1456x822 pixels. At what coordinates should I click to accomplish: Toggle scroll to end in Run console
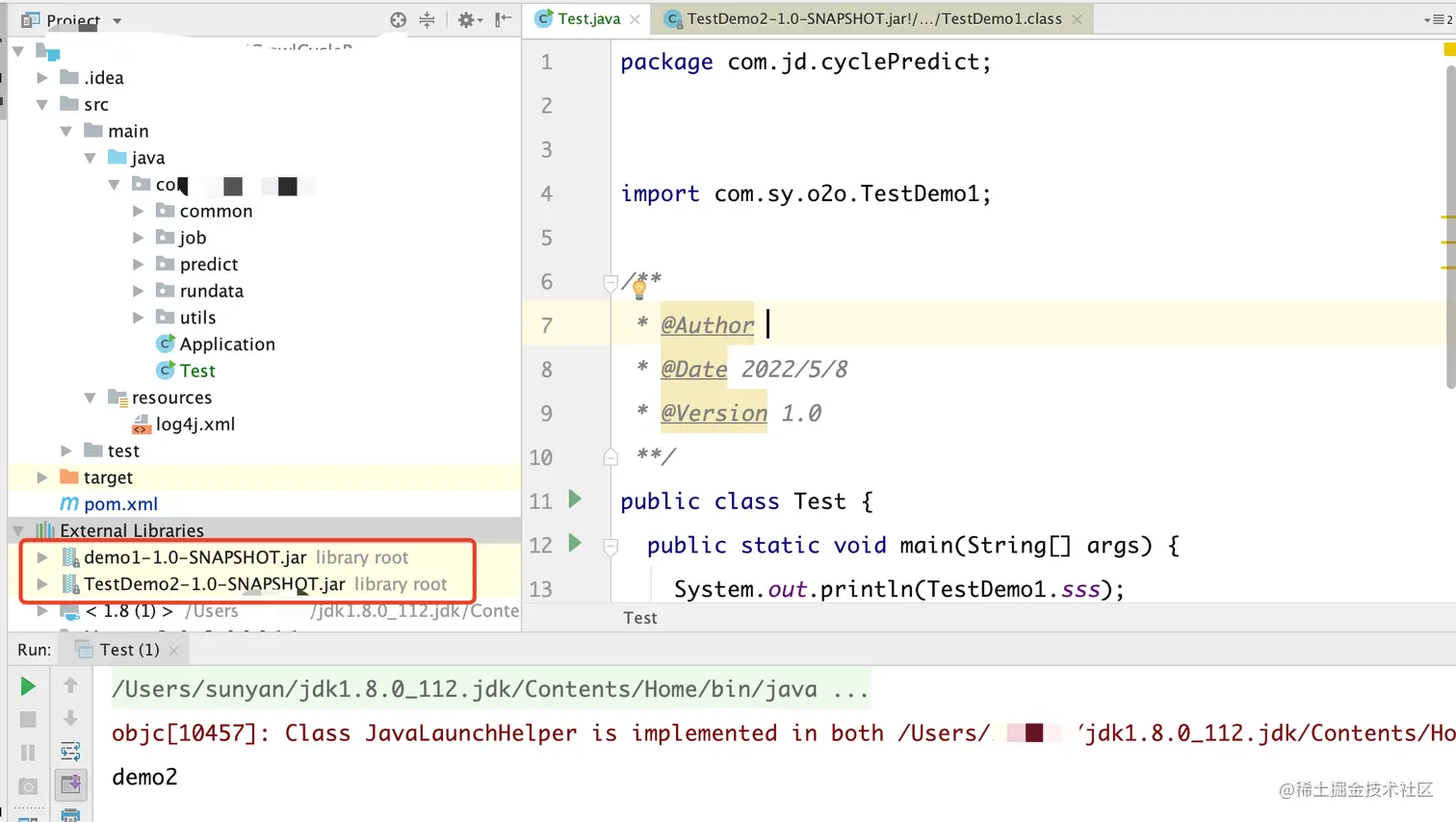(70, 784)
